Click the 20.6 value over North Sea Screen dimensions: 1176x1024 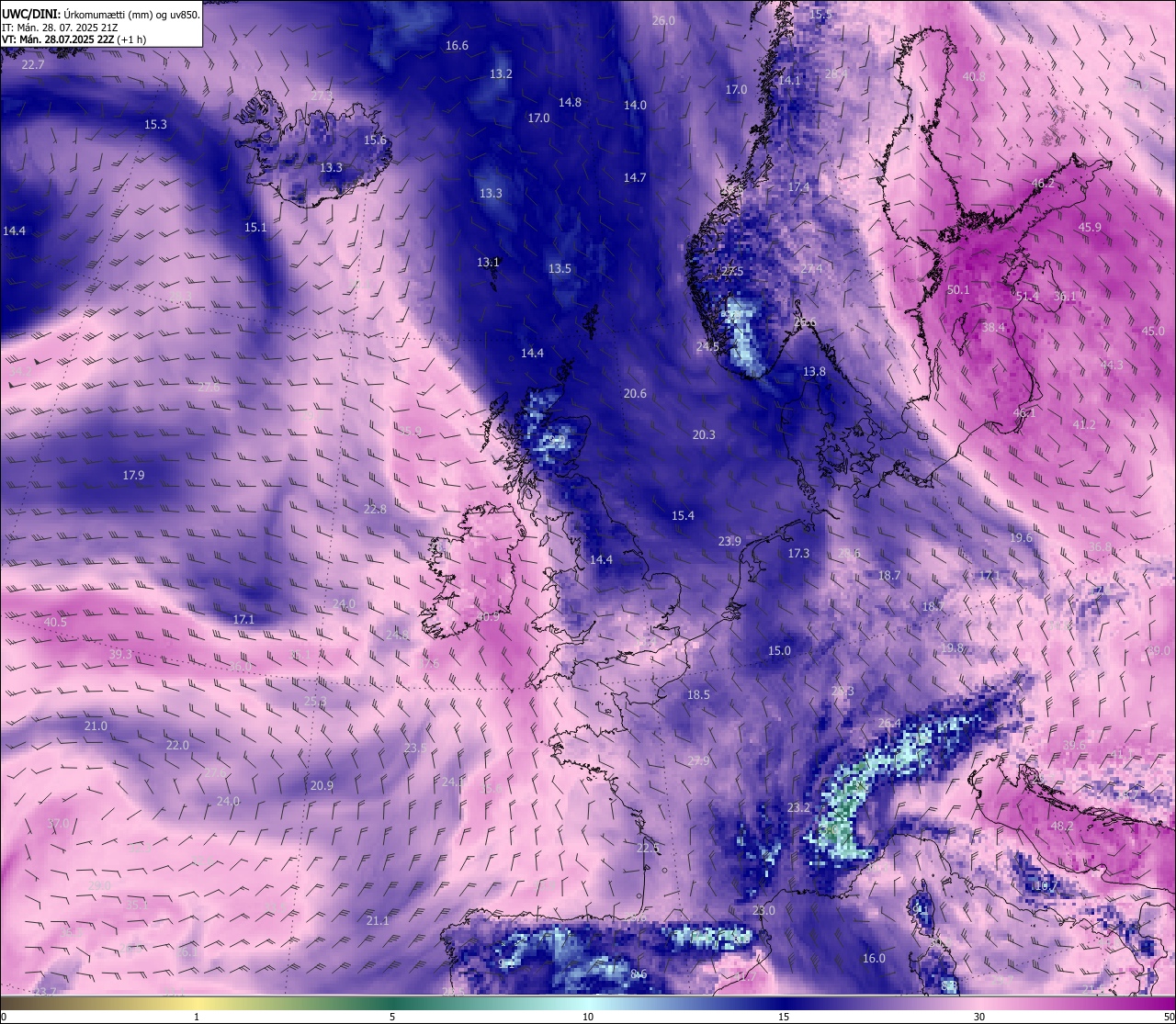(635, 393)
